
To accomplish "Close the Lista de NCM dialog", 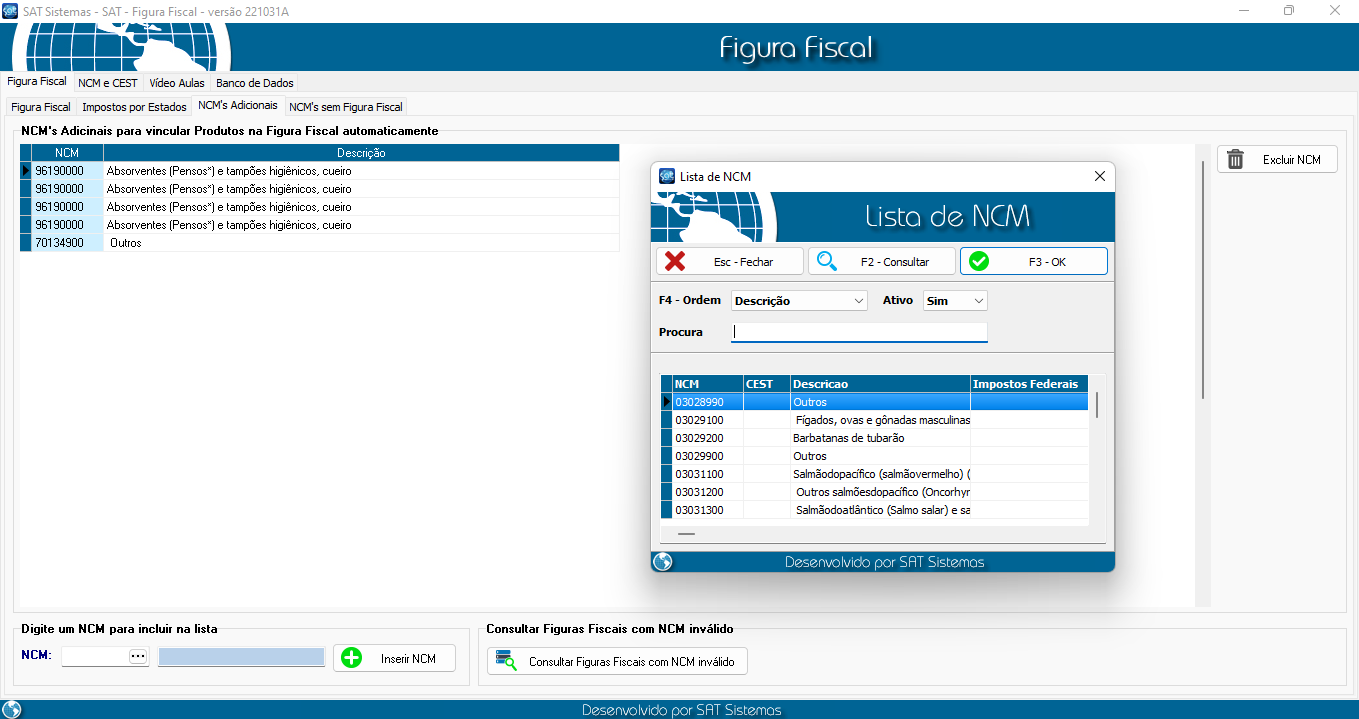I will click(1099, 176).
